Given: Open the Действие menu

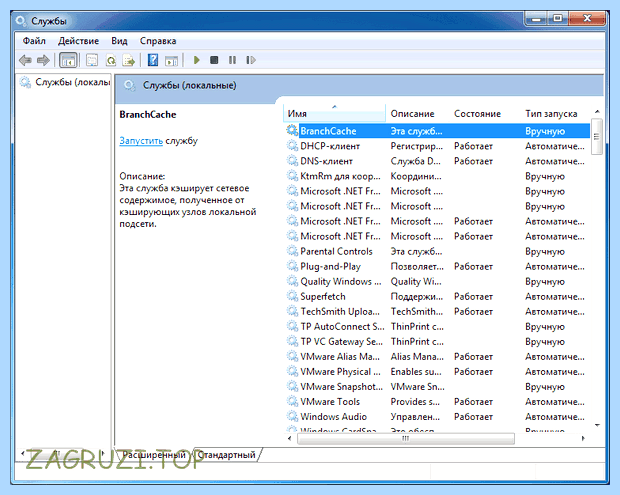Looking at the screenshot, I should click(78, 41).
